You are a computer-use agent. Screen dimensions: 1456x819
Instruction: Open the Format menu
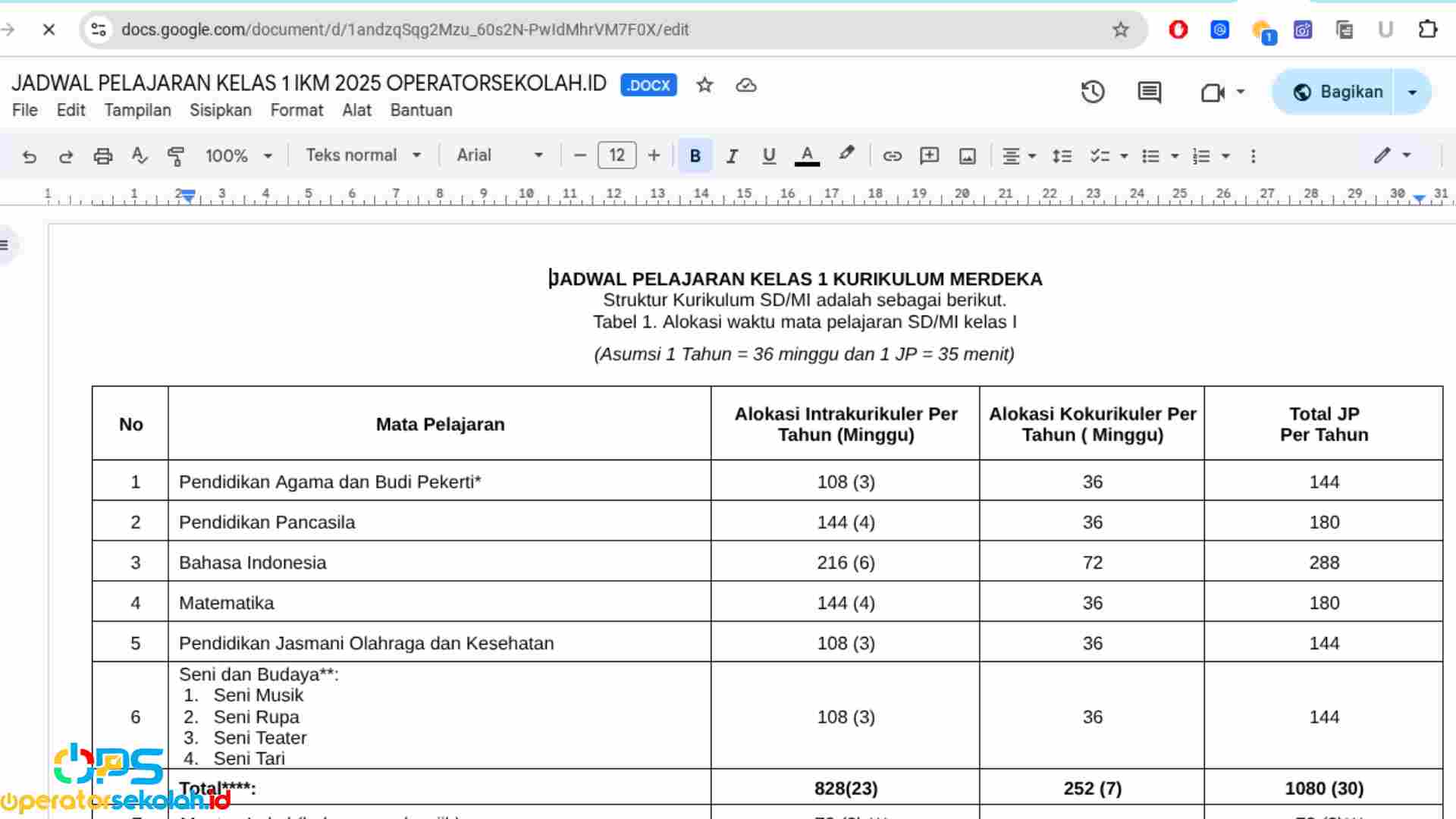(297, 111)
